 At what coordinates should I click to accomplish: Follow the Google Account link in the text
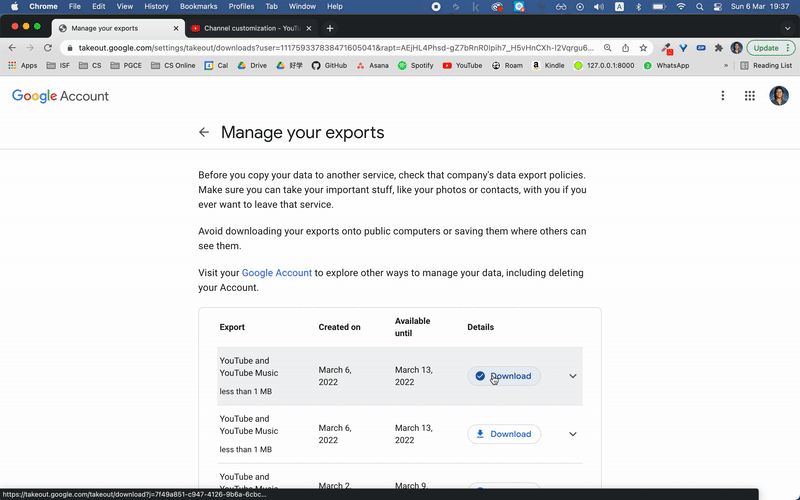(277, 272)
